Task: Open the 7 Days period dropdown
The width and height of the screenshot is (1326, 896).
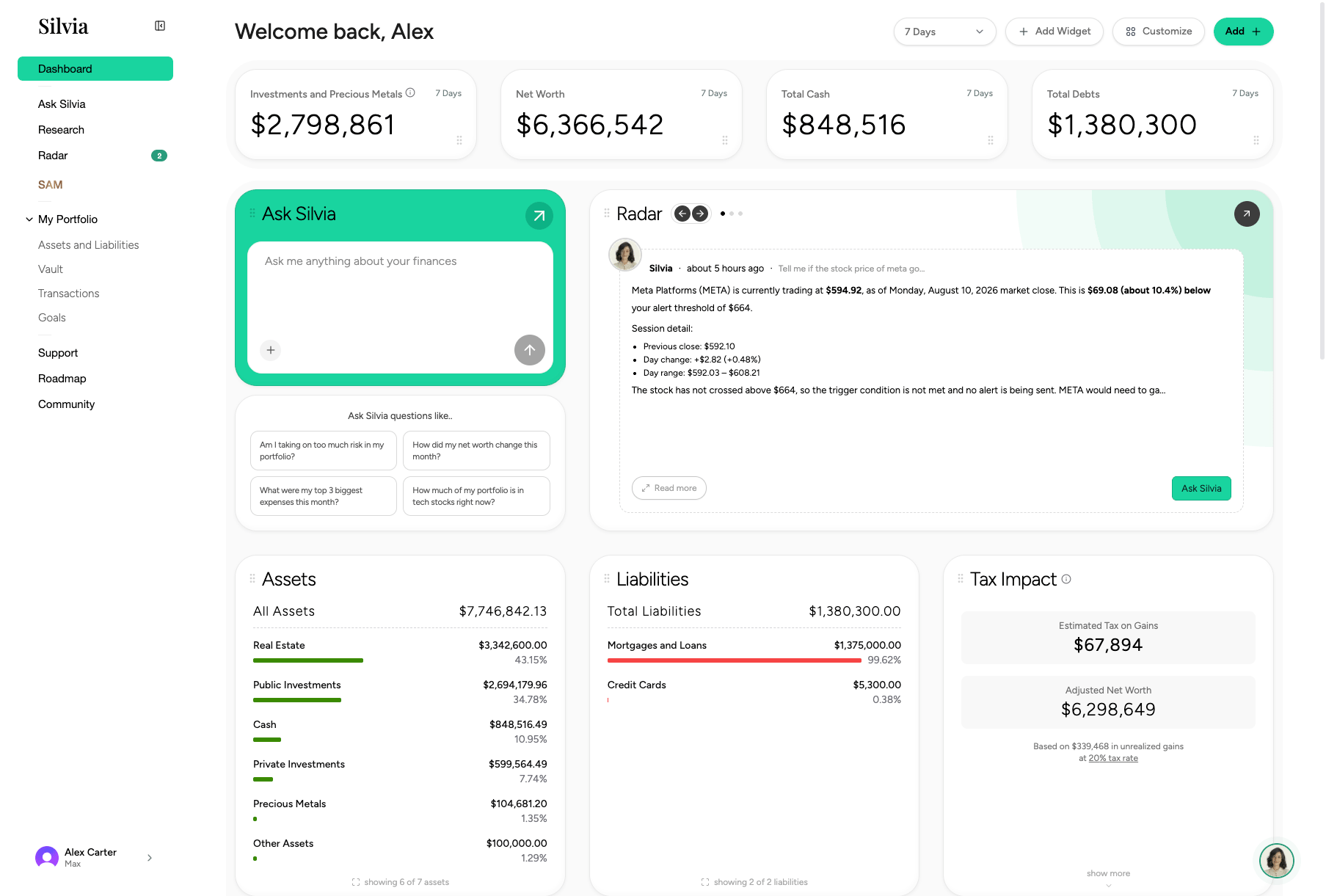Action: click(944, 32)
